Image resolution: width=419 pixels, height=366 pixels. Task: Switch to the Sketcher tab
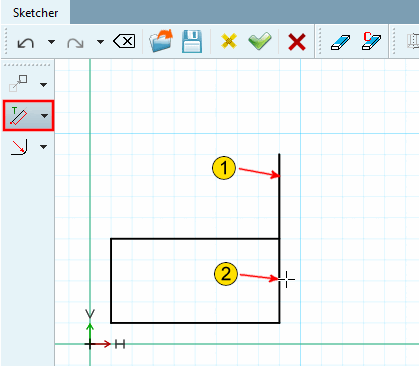tap(35, 13)
